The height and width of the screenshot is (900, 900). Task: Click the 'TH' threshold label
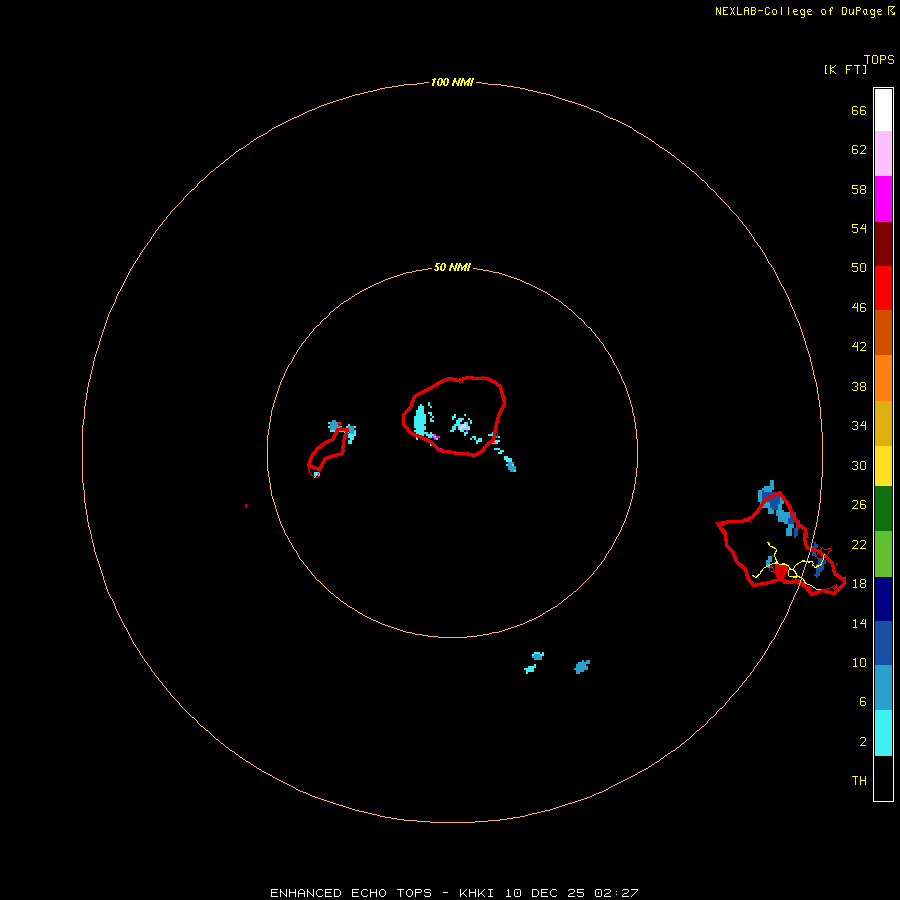click(859, 780)
